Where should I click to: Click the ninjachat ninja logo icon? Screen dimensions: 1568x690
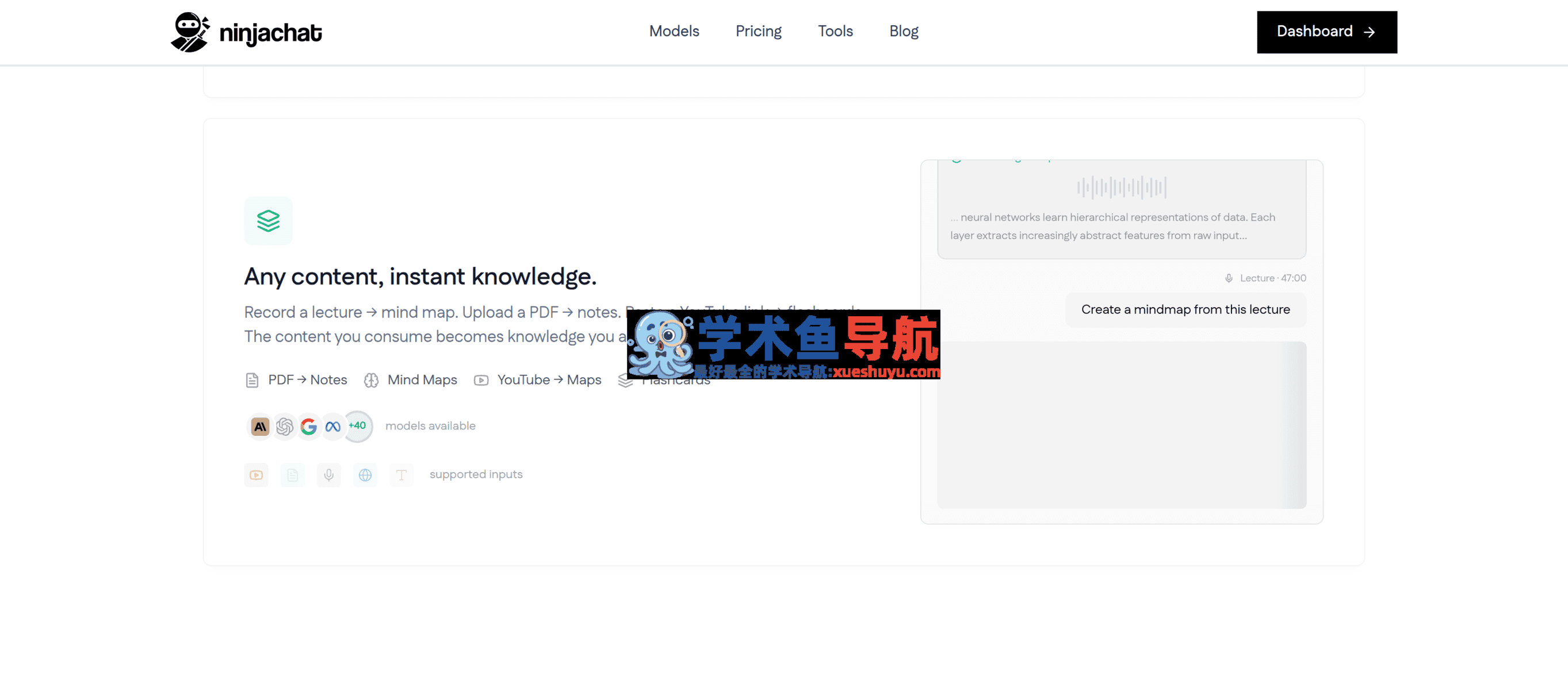190,32
